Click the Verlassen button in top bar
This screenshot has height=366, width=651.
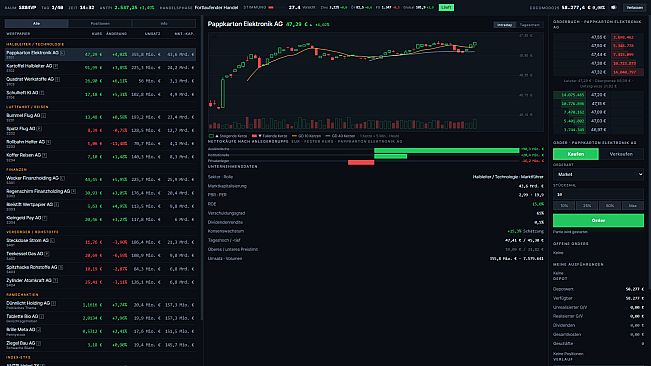pos(634,7)
